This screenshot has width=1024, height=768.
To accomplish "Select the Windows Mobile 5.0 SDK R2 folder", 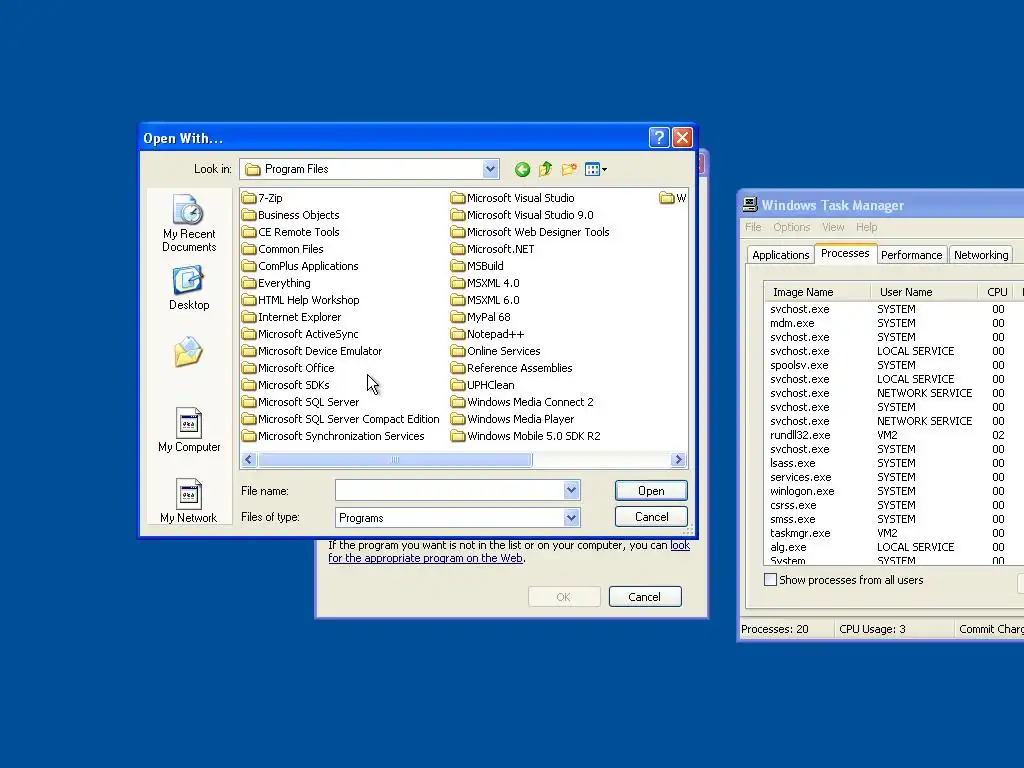I will tap(526, 436).
